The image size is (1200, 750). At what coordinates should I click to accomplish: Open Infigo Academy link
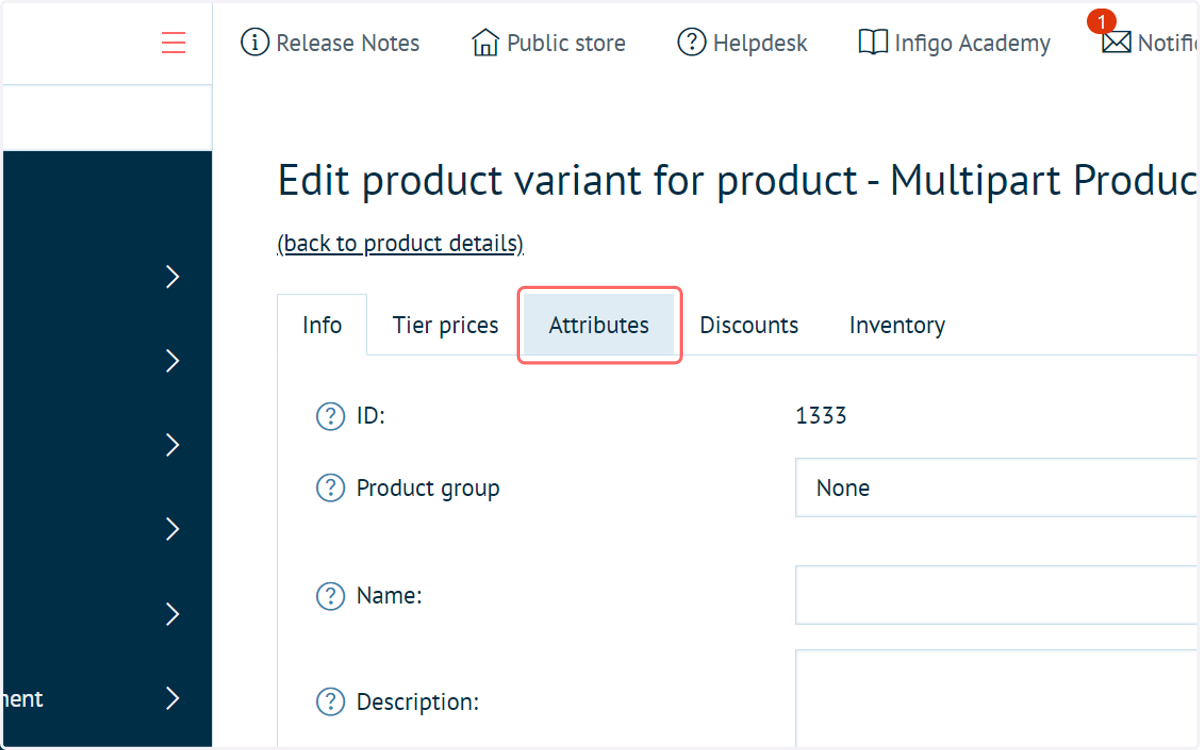pyautogui.click(x=972, y=43)
